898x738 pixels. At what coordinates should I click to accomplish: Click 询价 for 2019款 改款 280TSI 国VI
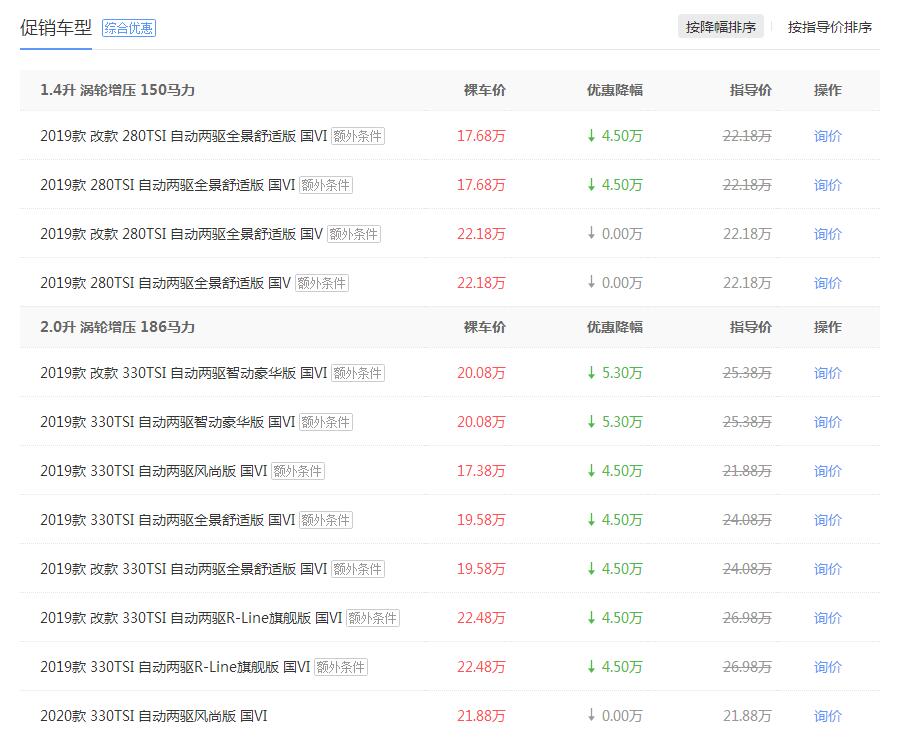coord(828,136)
